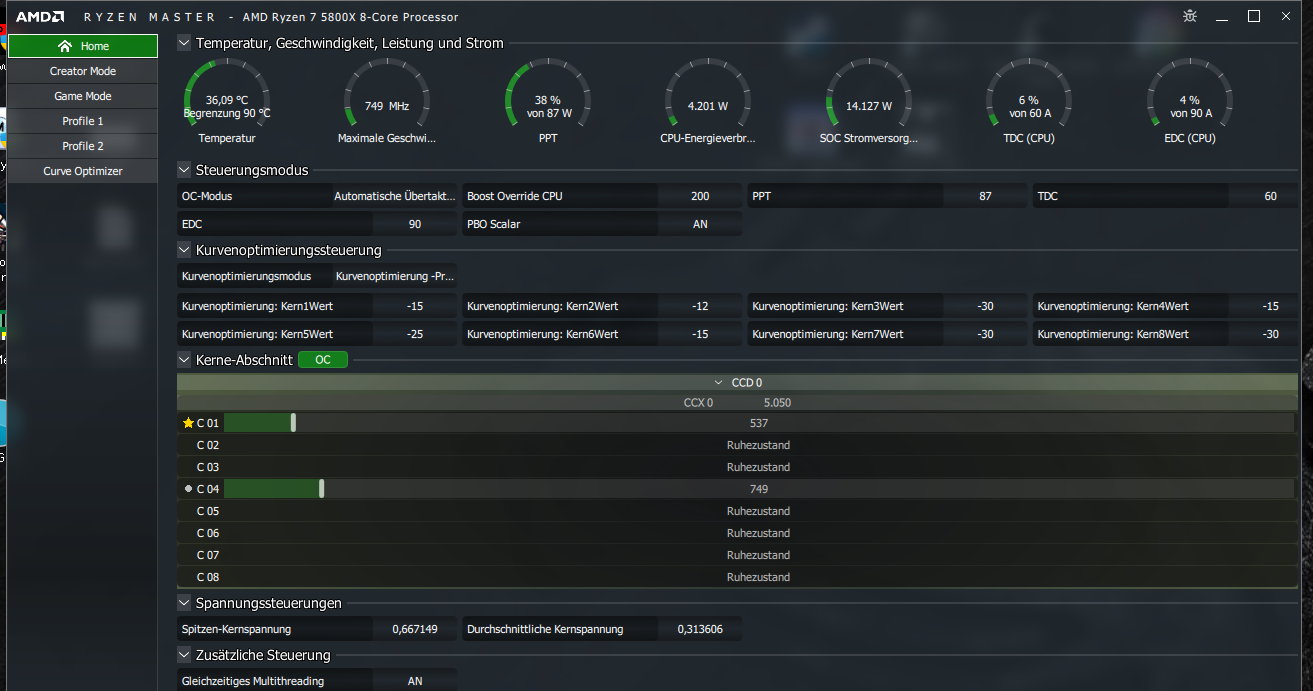The width and height of the screenshot is (1313, 691).
Task: Click Spitzen-Kernspannung value 0,667149
Action: point(415,629)
